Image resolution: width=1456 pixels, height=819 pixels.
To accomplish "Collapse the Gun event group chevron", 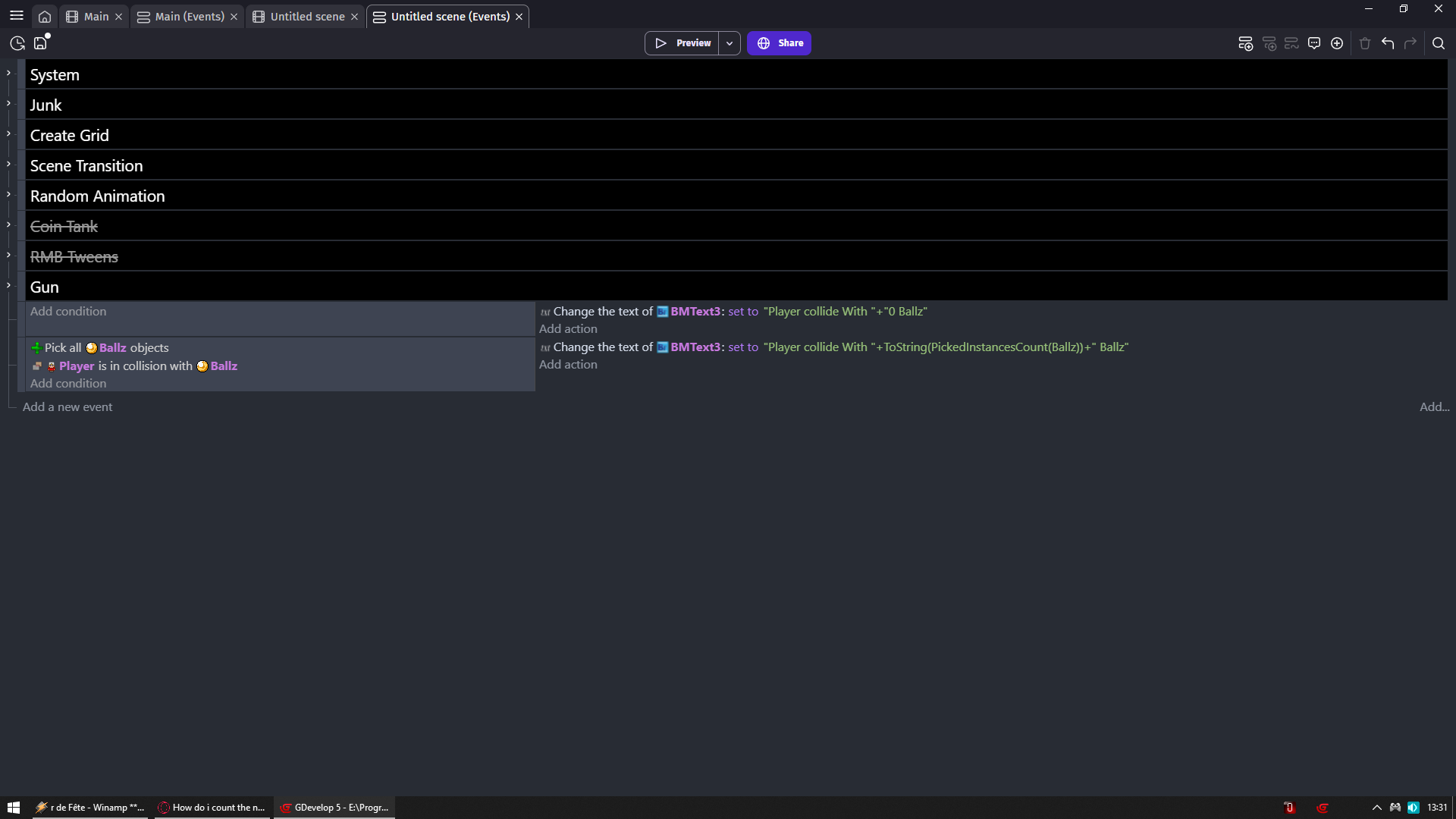I will coord(8,285).
